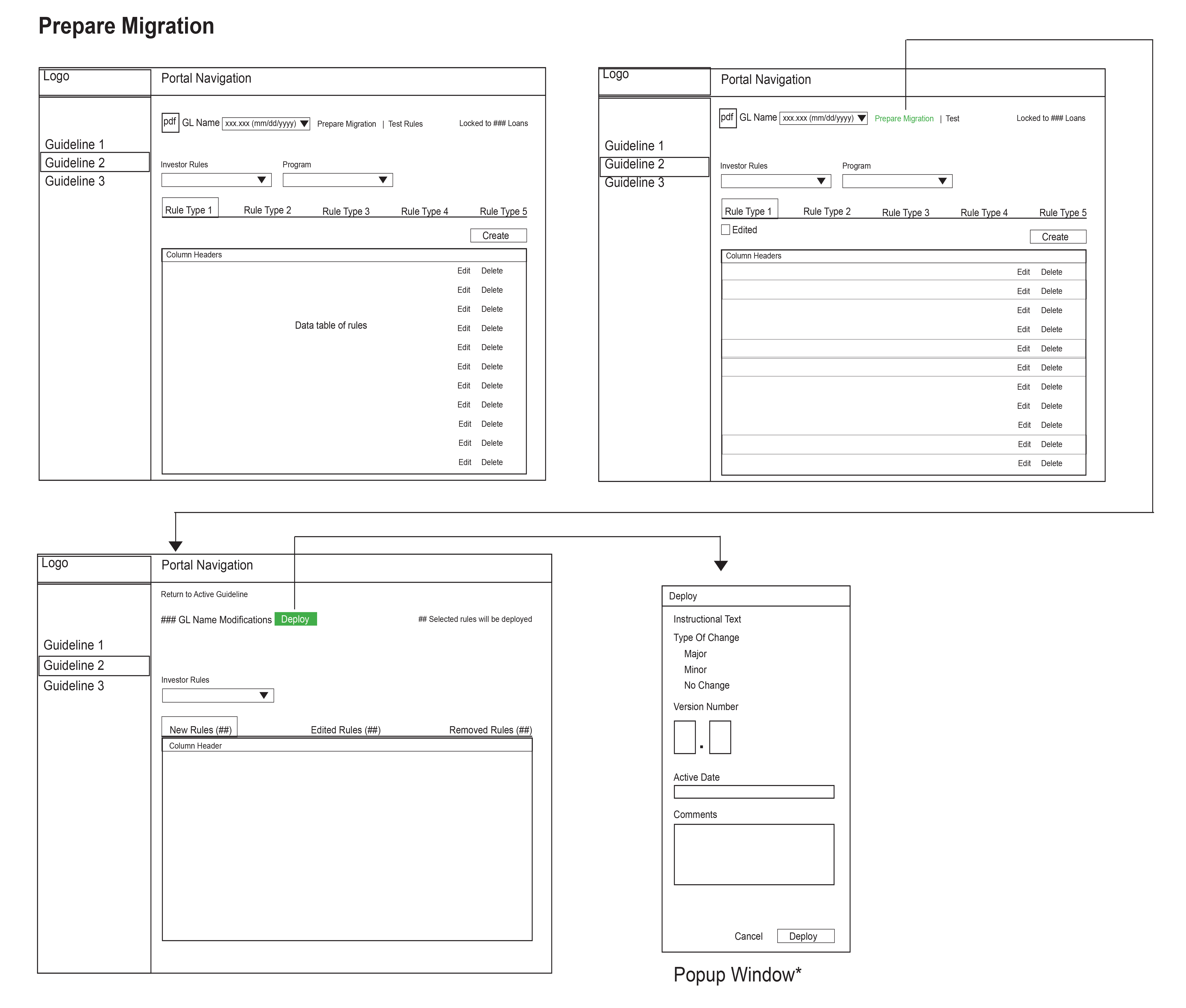The image size is (1186, 1008).
Task: Confirm with Deploy button in the popup window
Action: pyautogui.click(x=806, y=936)
